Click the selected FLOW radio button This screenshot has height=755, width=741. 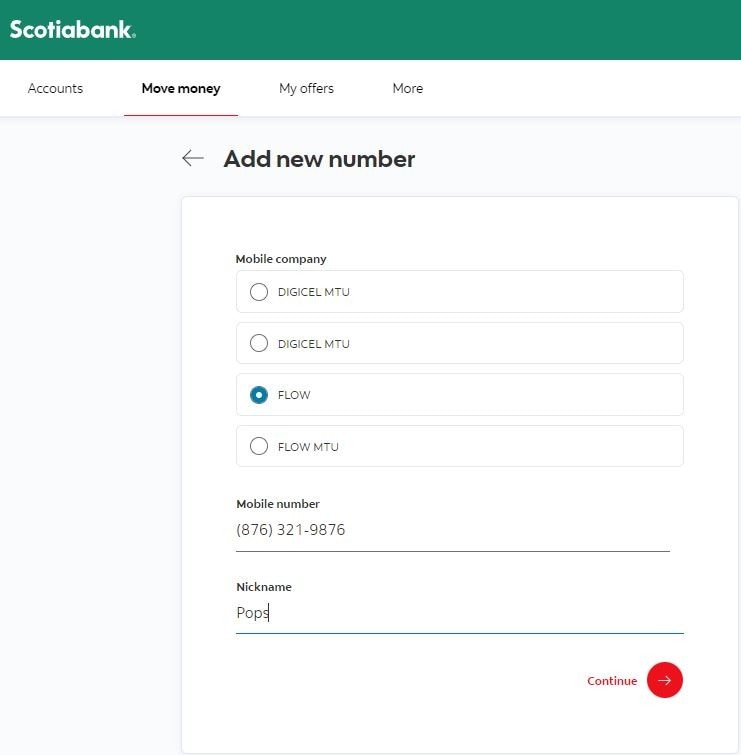click(x=259, y=395)
